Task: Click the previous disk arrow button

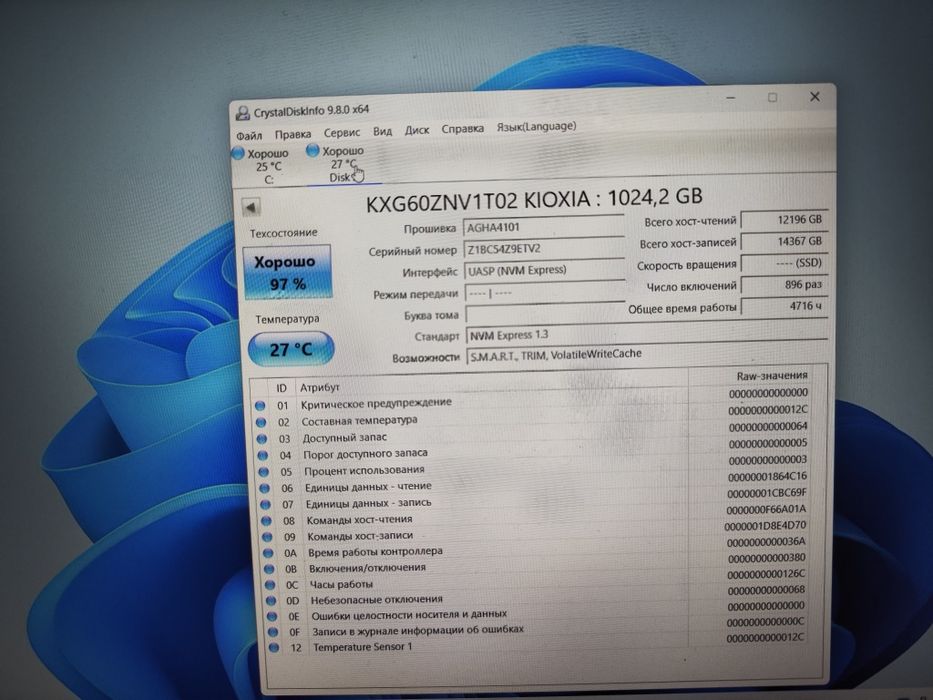Action: coord(251,208)
